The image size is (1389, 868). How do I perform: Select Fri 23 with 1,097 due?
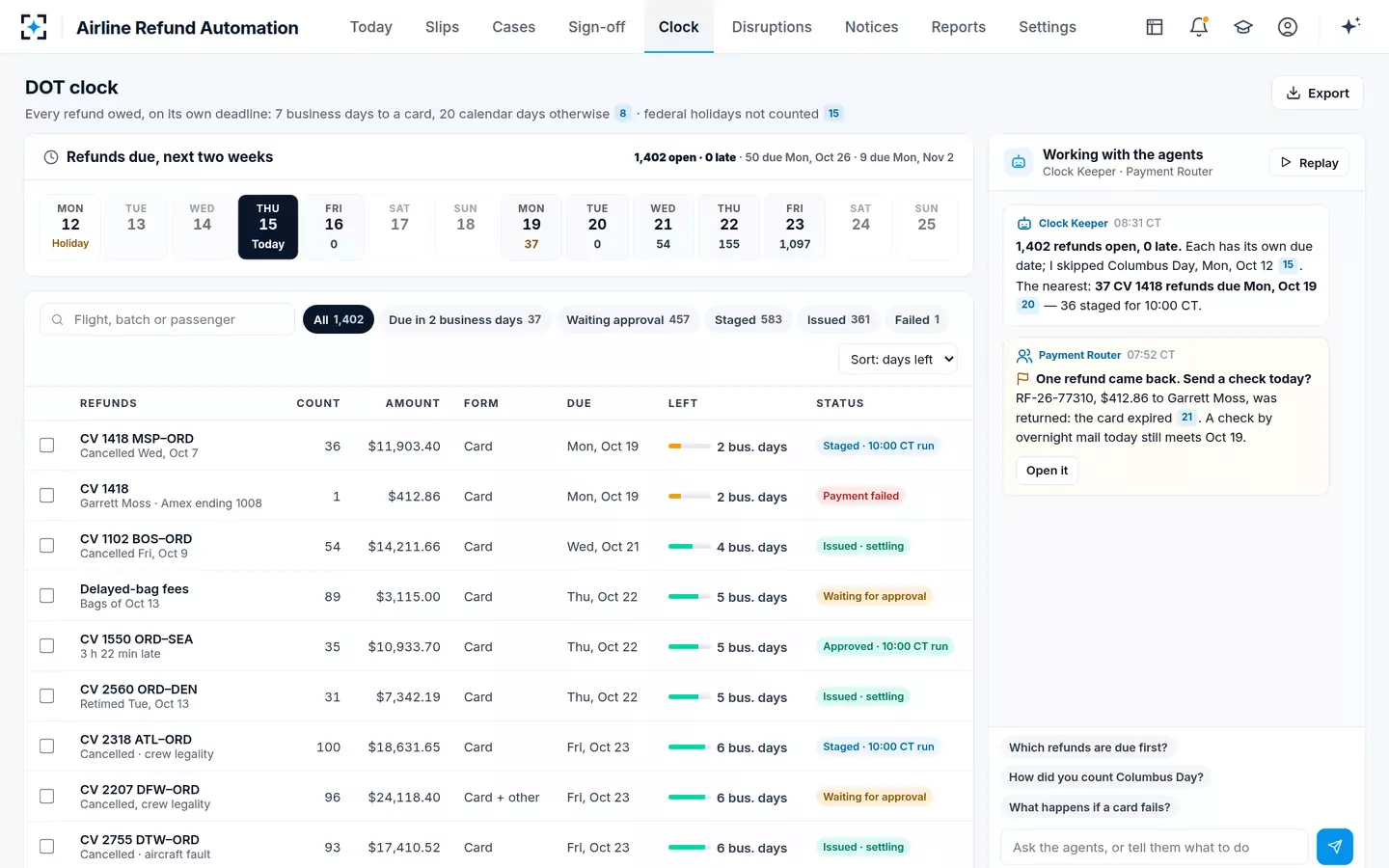795,227
